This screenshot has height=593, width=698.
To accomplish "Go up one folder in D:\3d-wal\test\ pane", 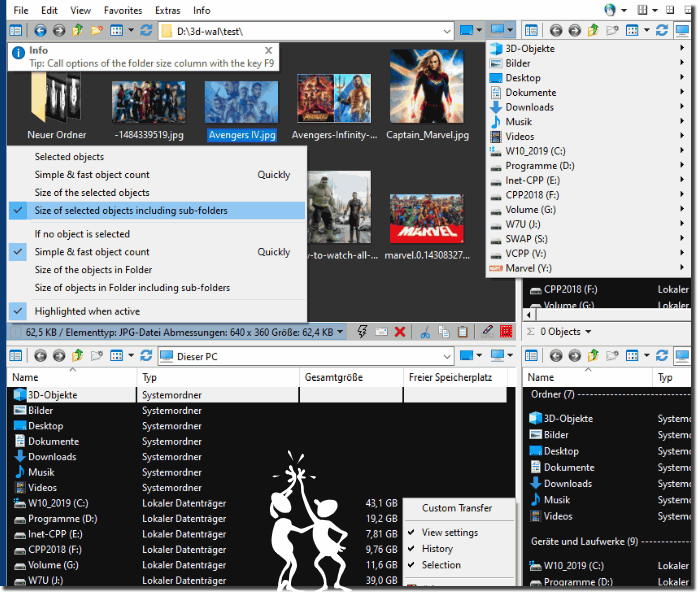I will 77,31.
